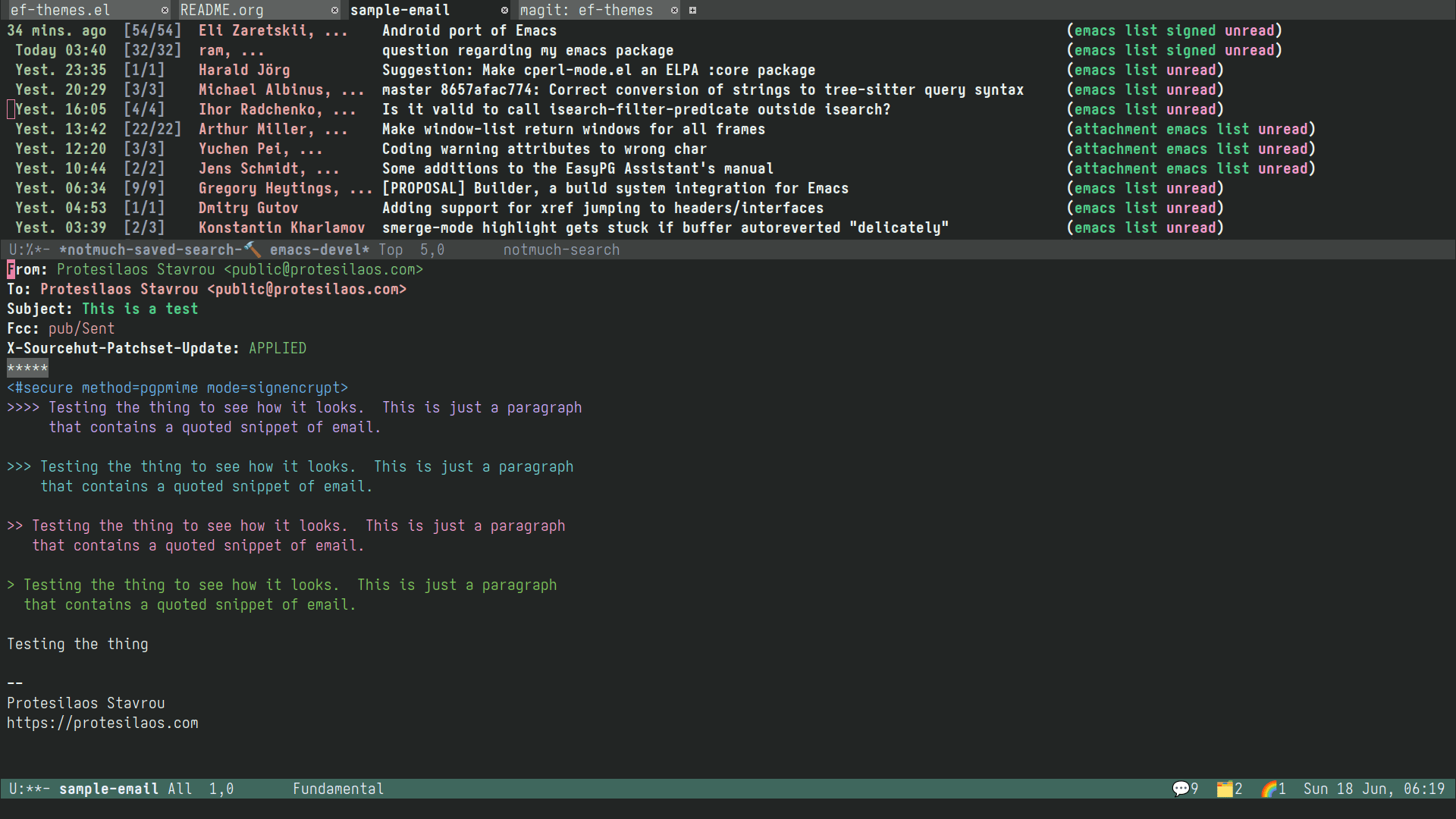Close the sample-email tab
The height and width of the screenshot is (819, 1456).
504,11
